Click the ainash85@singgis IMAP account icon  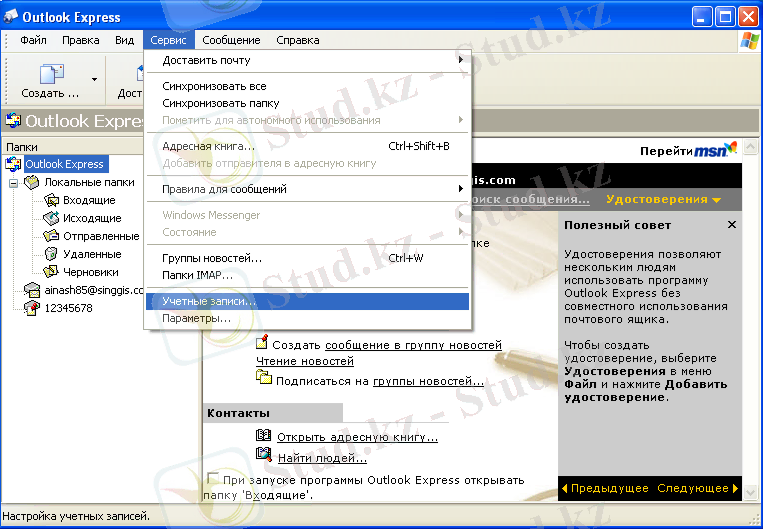(x=32, y=290)
